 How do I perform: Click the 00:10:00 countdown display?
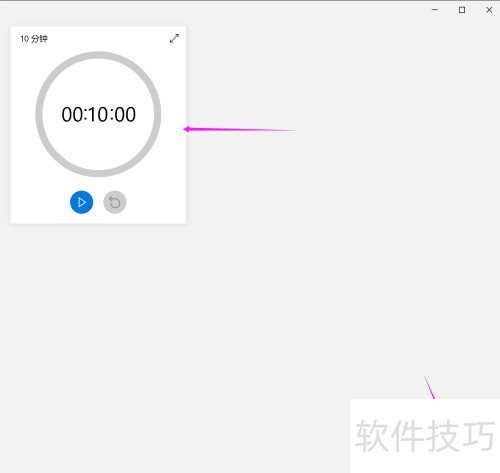pyautogui.click(x=99, y=114)
